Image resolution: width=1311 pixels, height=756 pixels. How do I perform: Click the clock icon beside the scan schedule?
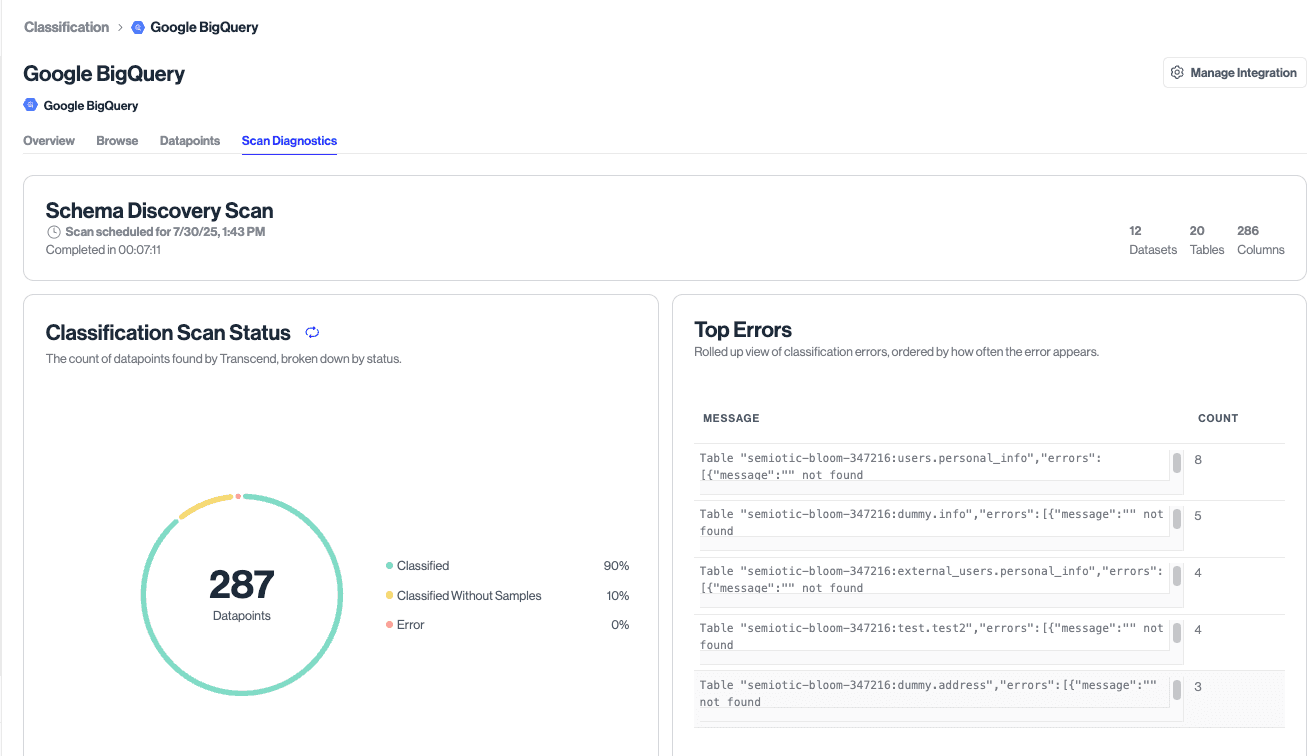[x=53, y=231]
